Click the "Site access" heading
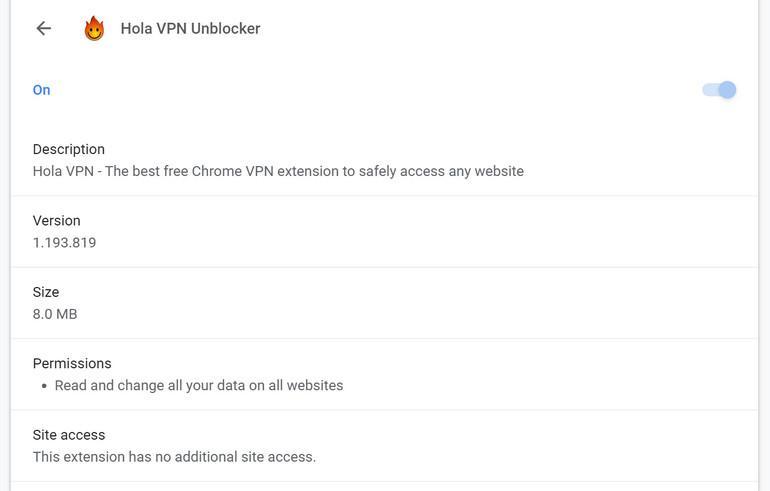 coord(69,435)
